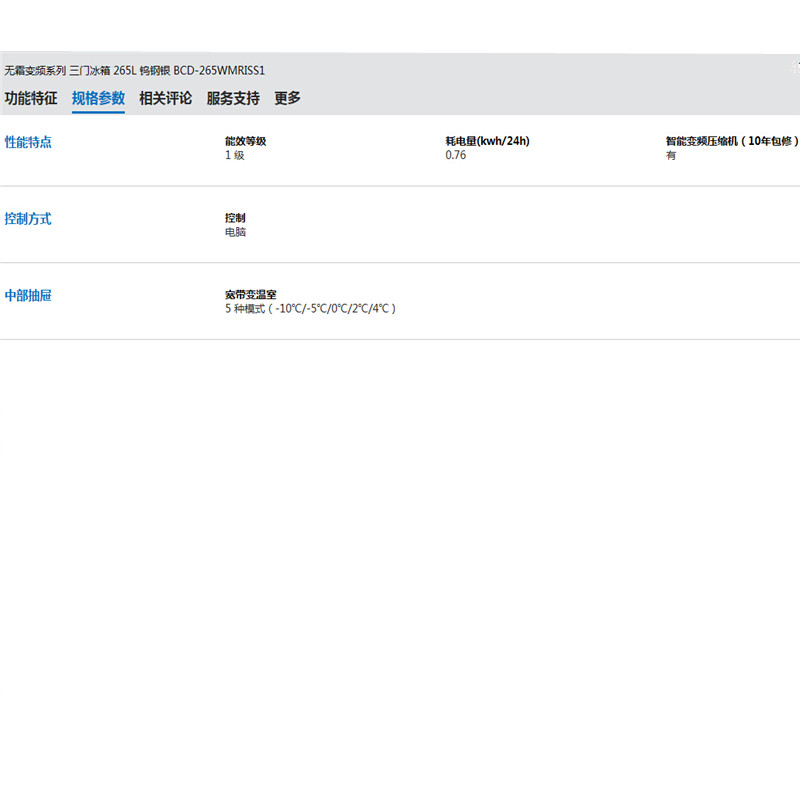This screenshot has height=800, width=800.
Task: Click the 能效等级 spec label
Action: [x=245, y=141]
